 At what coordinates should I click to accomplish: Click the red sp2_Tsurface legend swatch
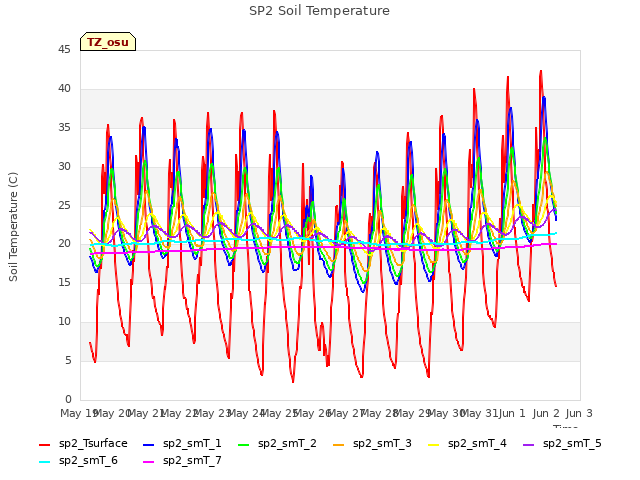click(44, 444)
